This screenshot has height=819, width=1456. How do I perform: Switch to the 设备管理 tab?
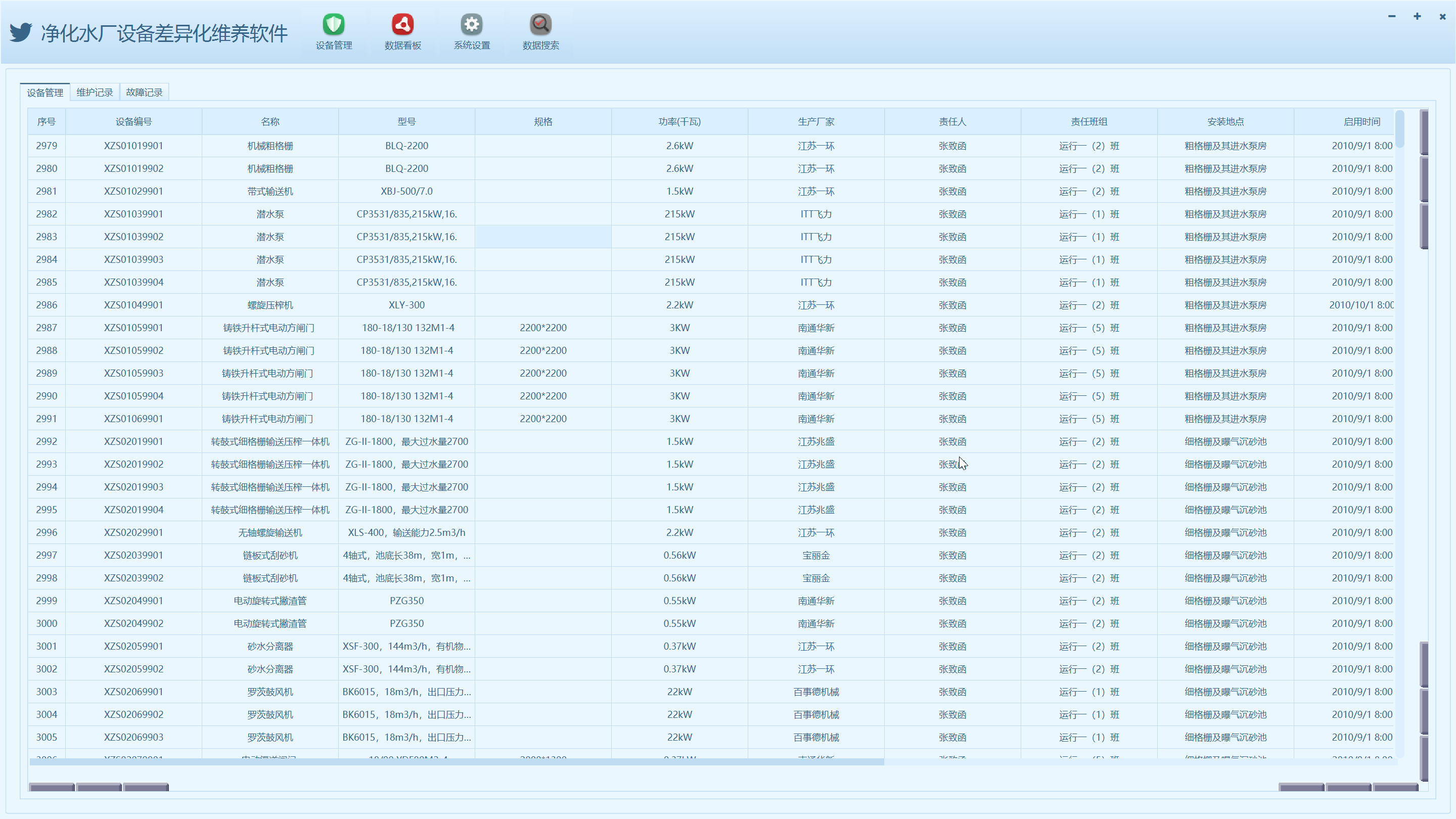[x=45, y=92]
